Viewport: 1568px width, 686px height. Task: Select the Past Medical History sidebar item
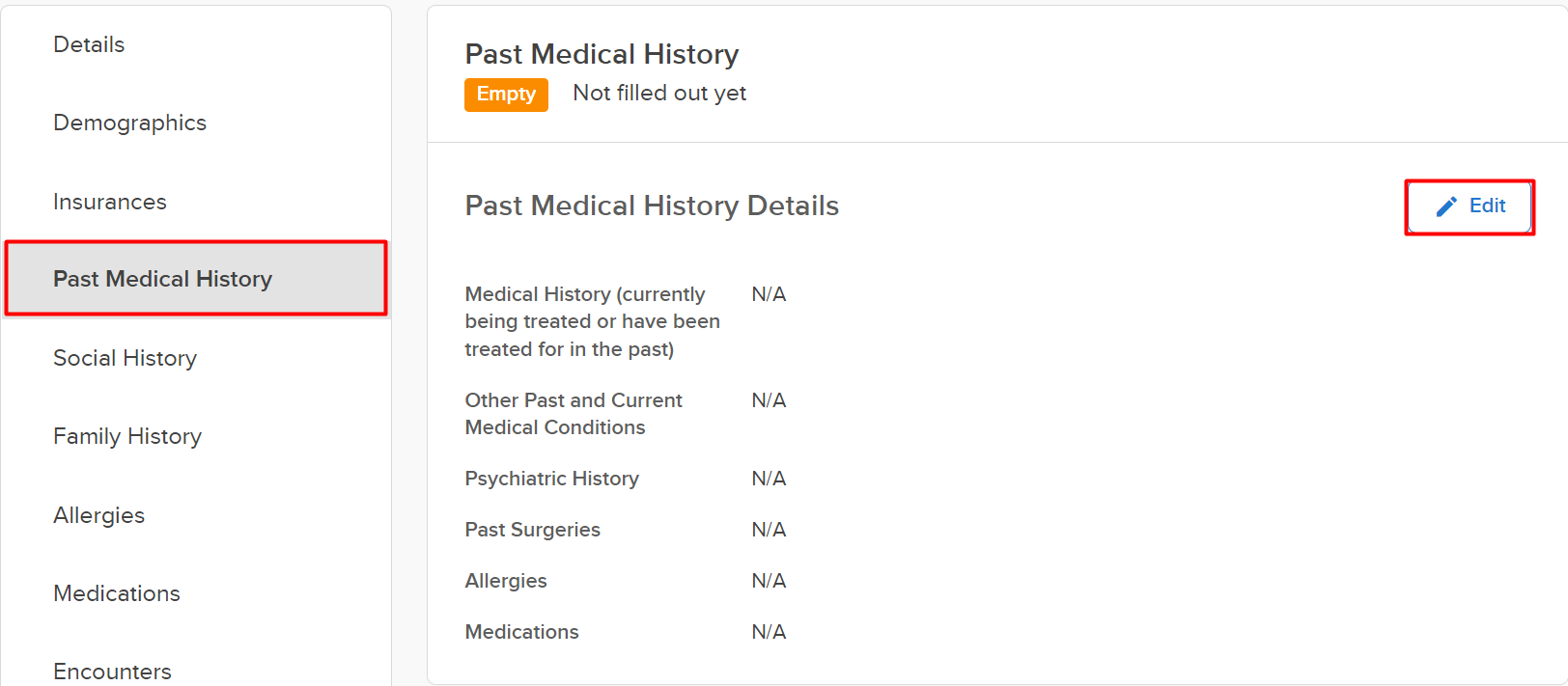pyautogui.click(x=162, y=279)
